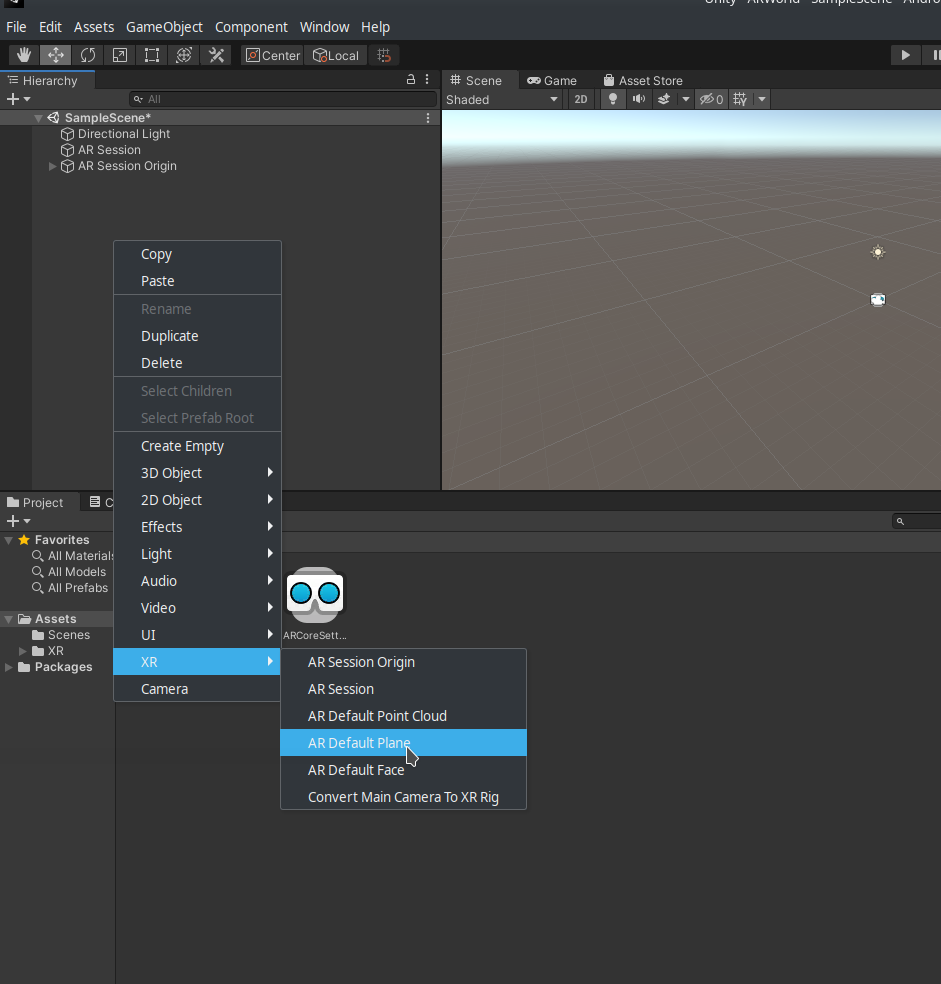Select the combined Transform tool
The width and height of the screenshot is (941, 984).
[184, 55]
